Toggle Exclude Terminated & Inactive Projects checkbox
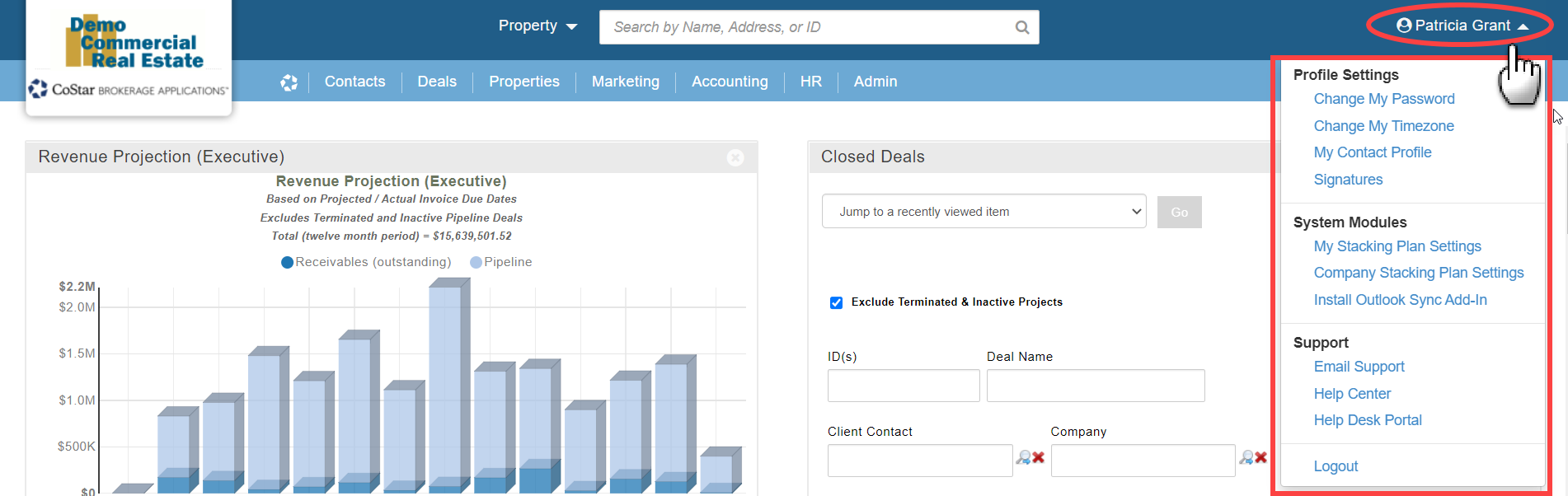1568x496 pixels. tap(836, 302)
